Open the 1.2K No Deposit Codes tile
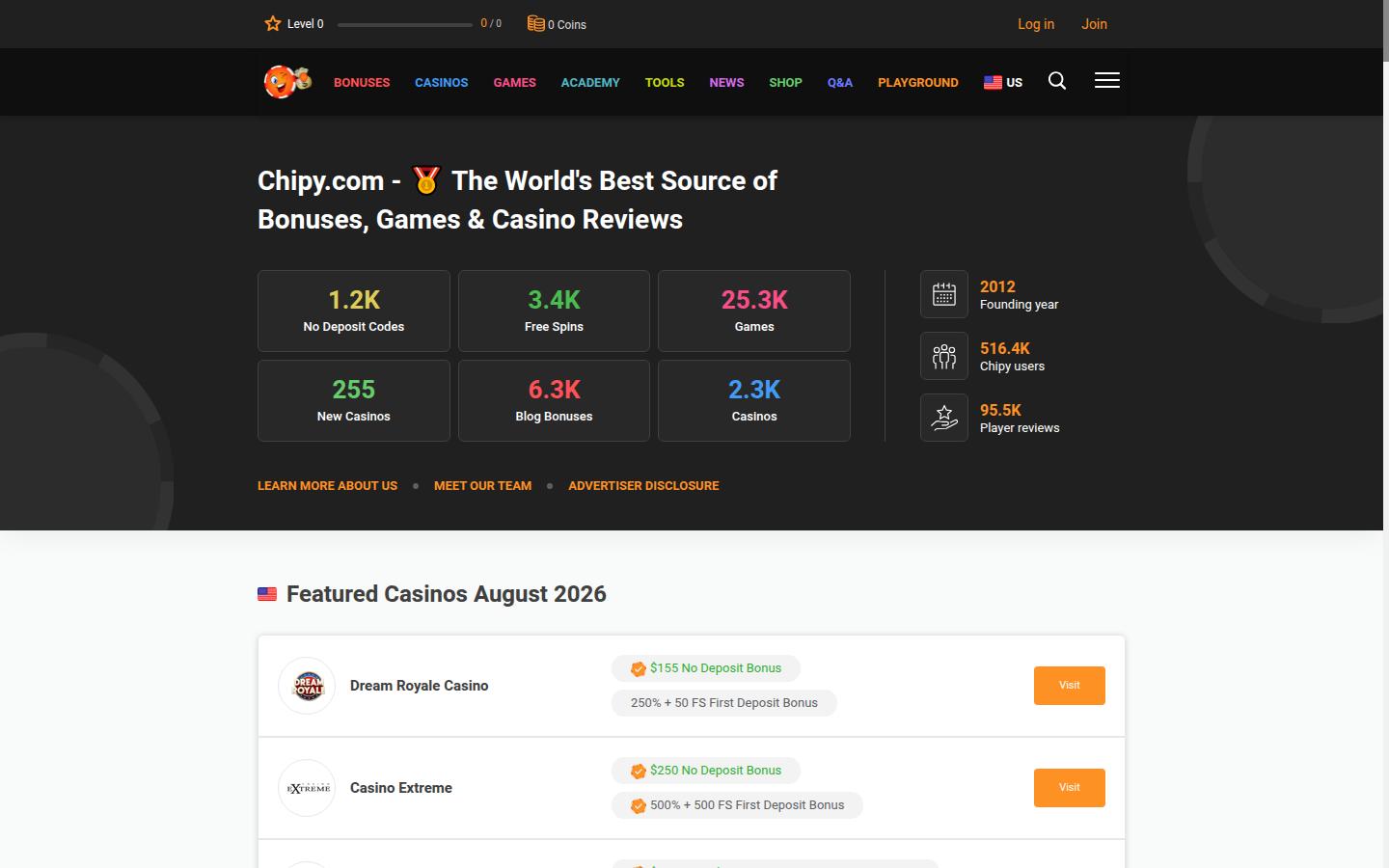 (354, 311)
